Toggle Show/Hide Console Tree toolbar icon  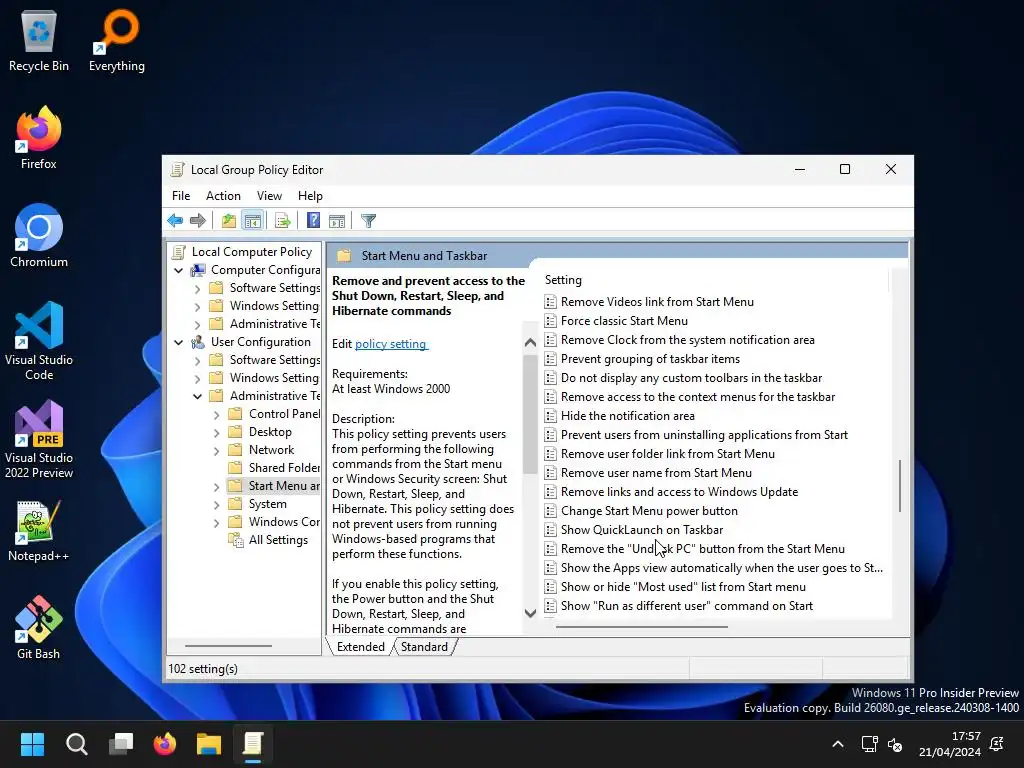point(252,221)
